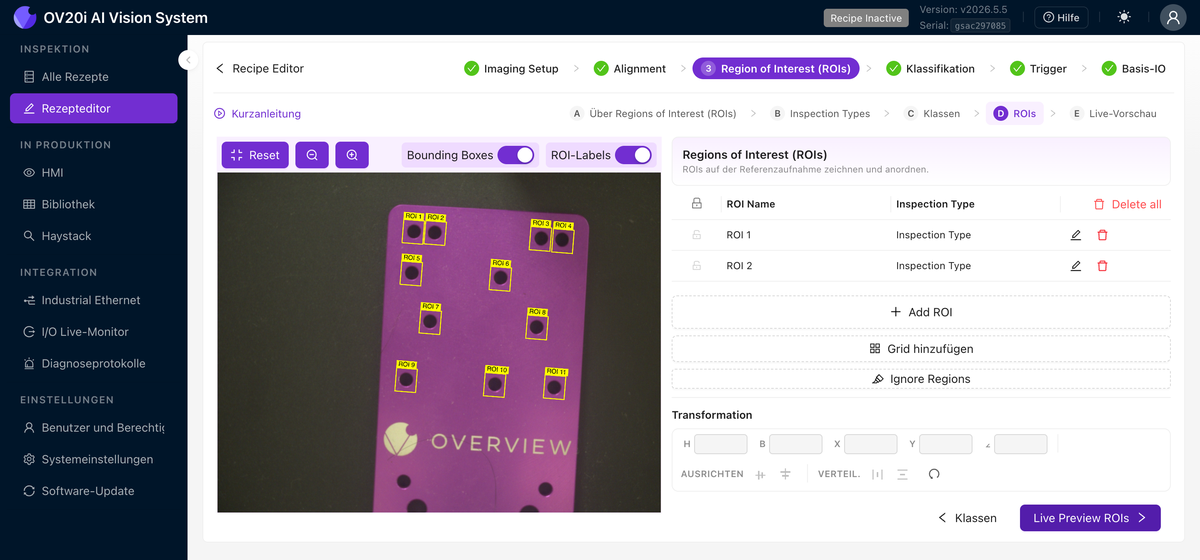Go to the Imaging Setup step
Viewport: 1200px width, 560px height.
pyautogui.click(x=511, y=69)
